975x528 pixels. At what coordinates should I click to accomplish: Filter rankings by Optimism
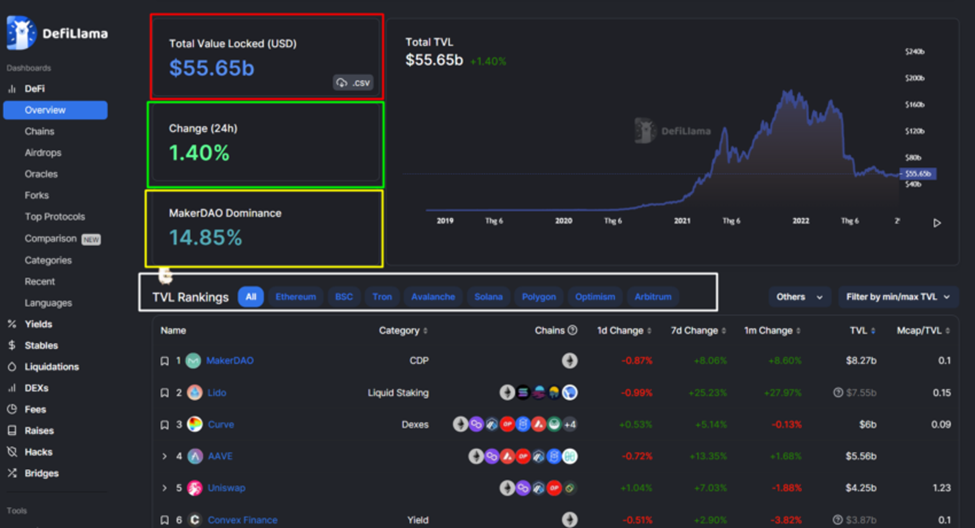click(594, 297)
